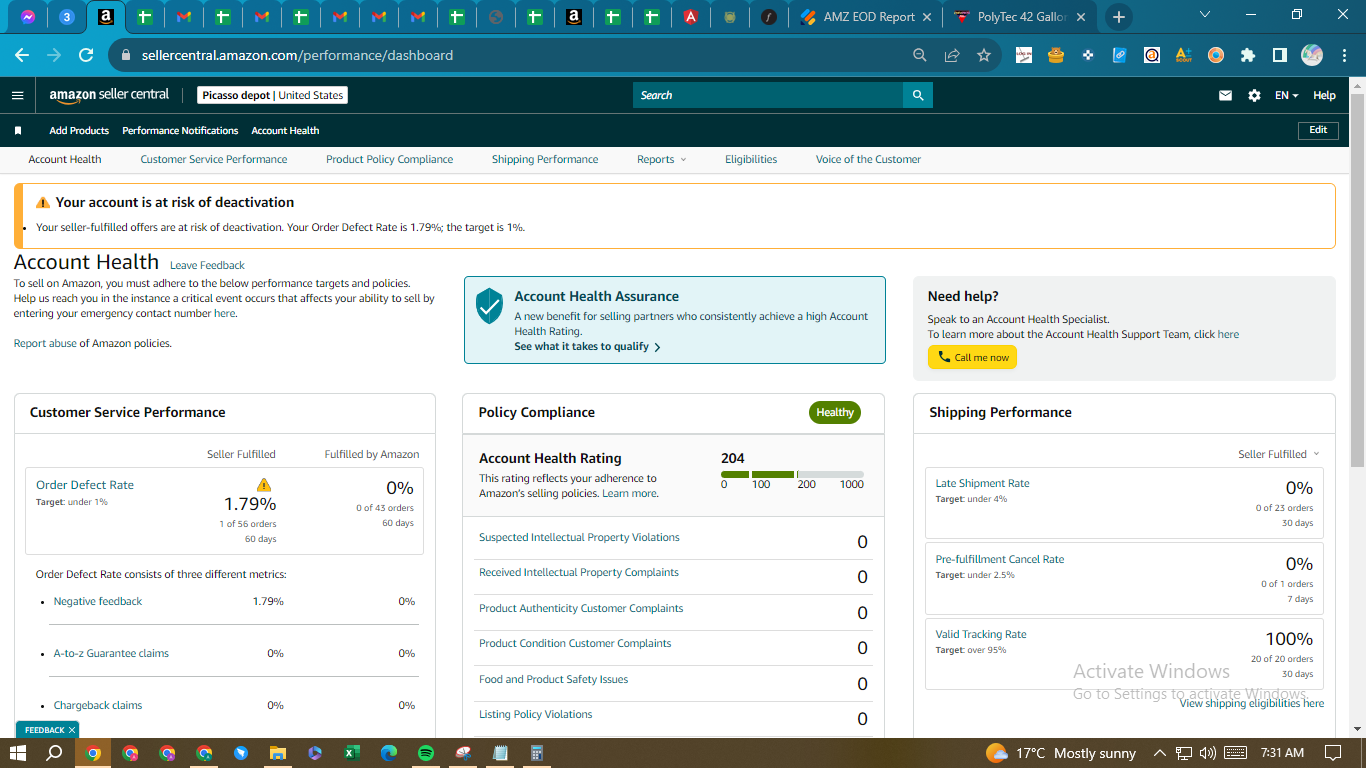Bookmark this page with the star icon
This screenshot has width=1366, height=768.
[x=984, y=55]
